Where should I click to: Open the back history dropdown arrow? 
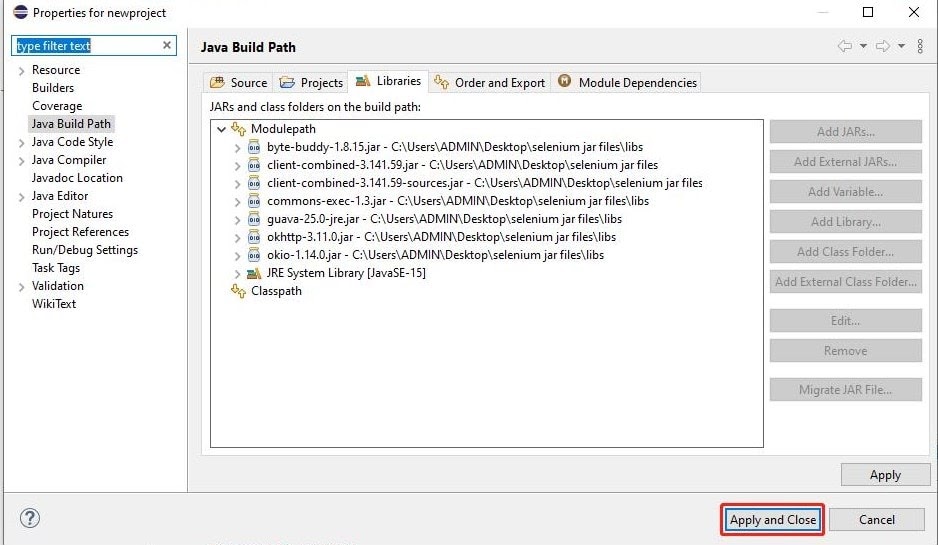click(x=863, y=46)
